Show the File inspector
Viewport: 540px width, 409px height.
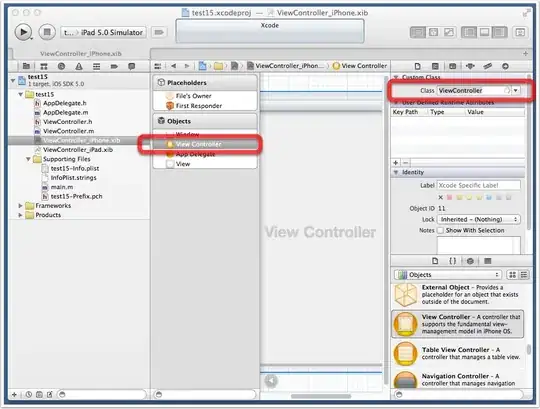pos(417,66)
